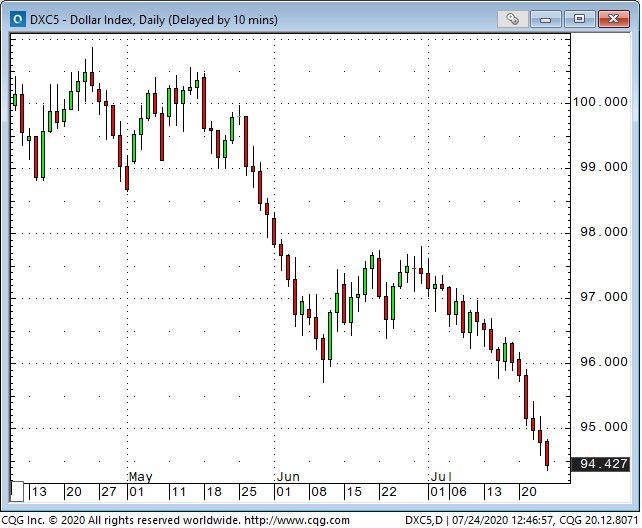The height and width of the screenshot is (528, 642).
Task: Select the 96.000 price axis label
Action: click(604, 362)
